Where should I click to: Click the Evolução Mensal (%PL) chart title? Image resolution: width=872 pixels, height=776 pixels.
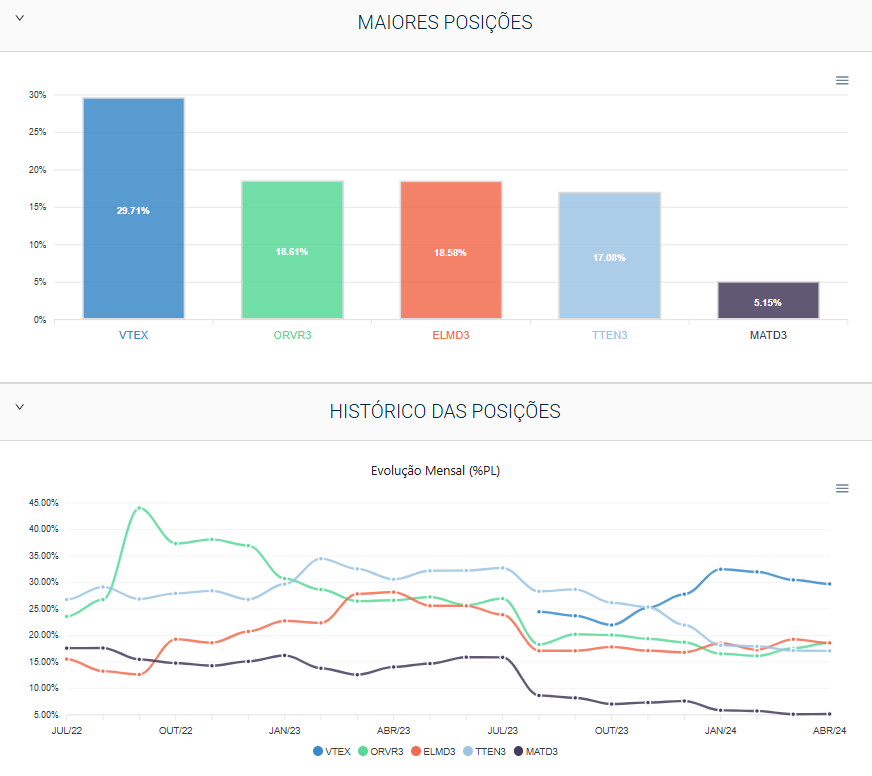click(x=435, y=471)
